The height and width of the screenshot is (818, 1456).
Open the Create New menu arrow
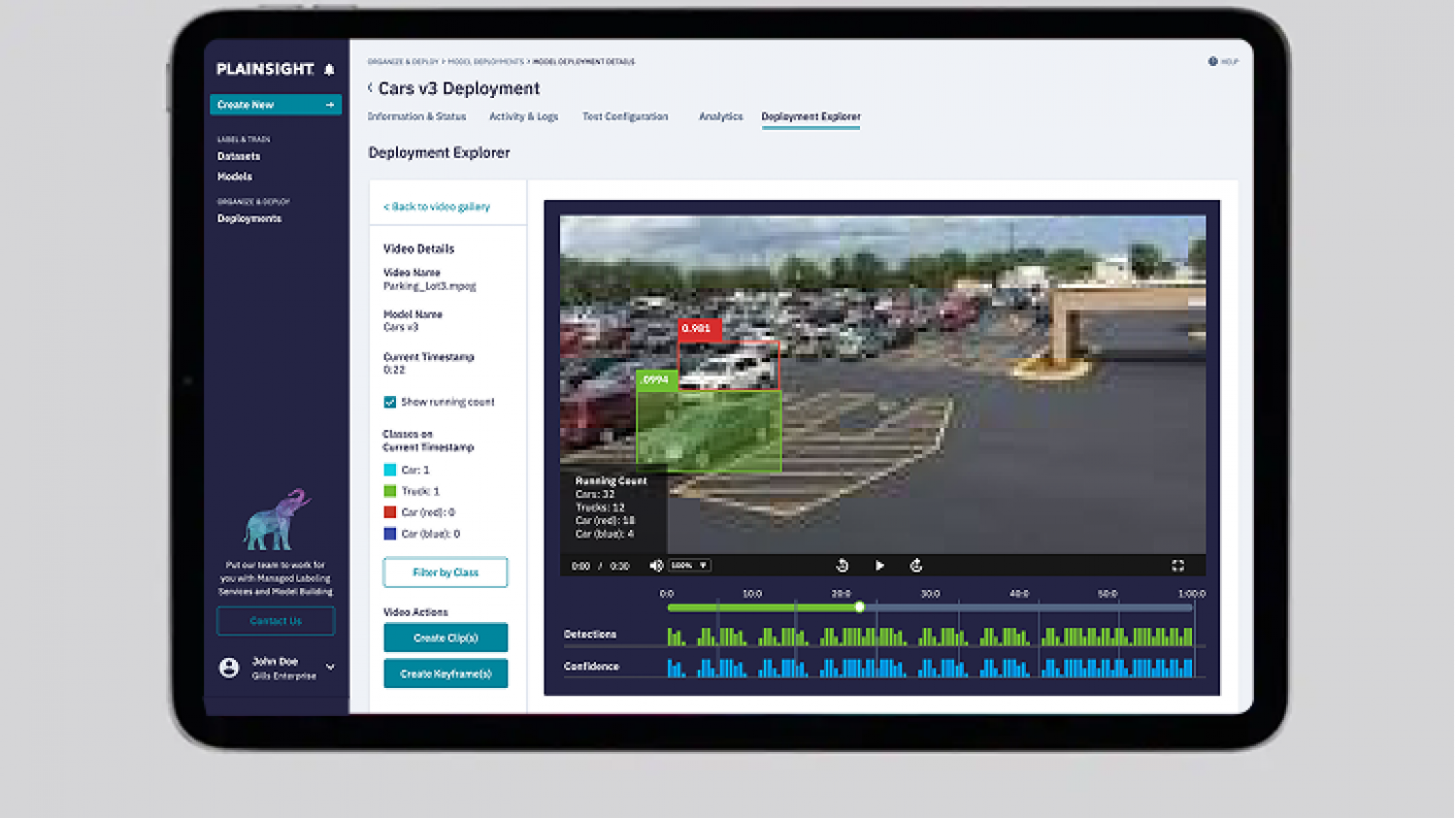pyautogui.click(x=330, y=105)
